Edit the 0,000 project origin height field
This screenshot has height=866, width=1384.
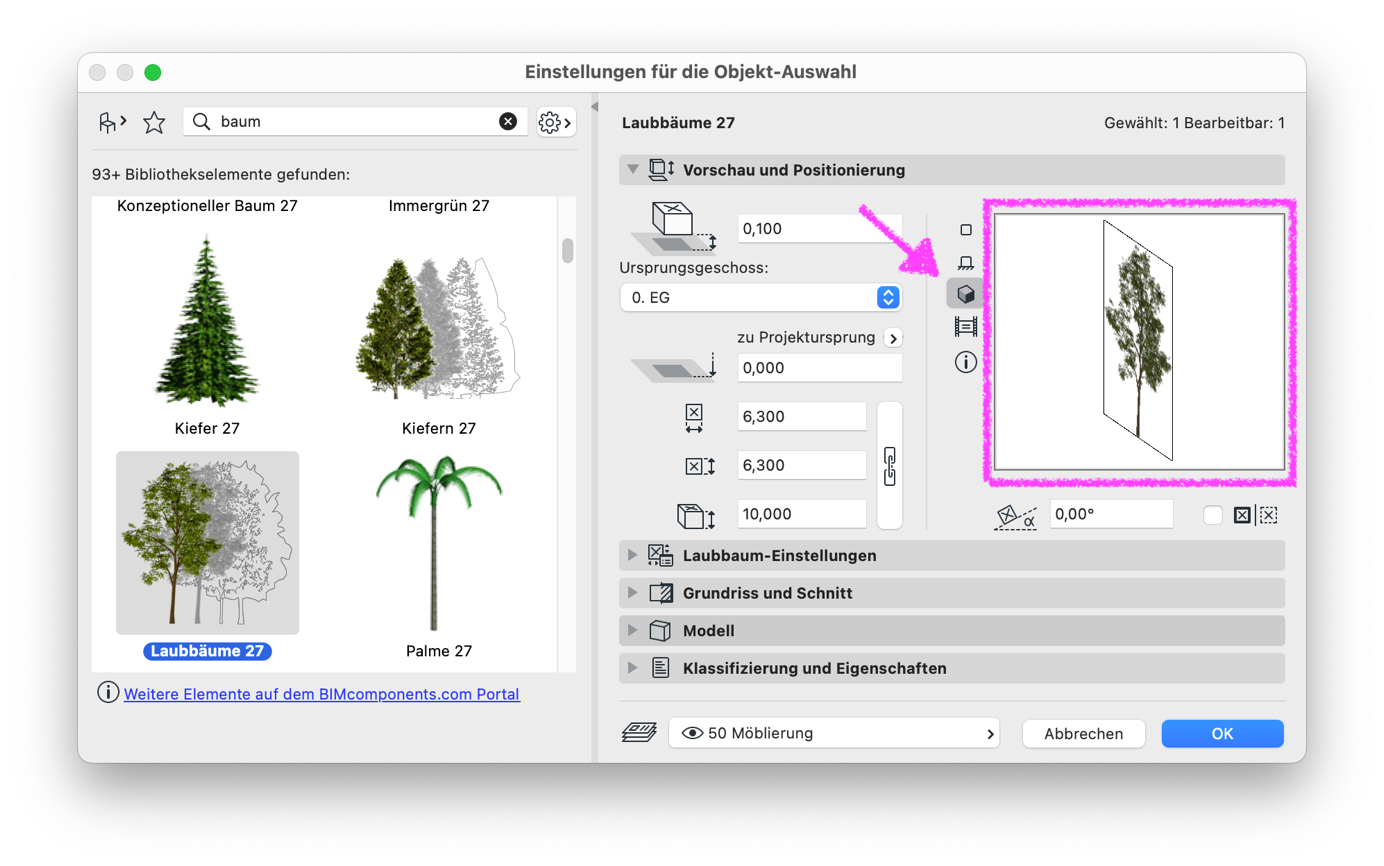820,368
